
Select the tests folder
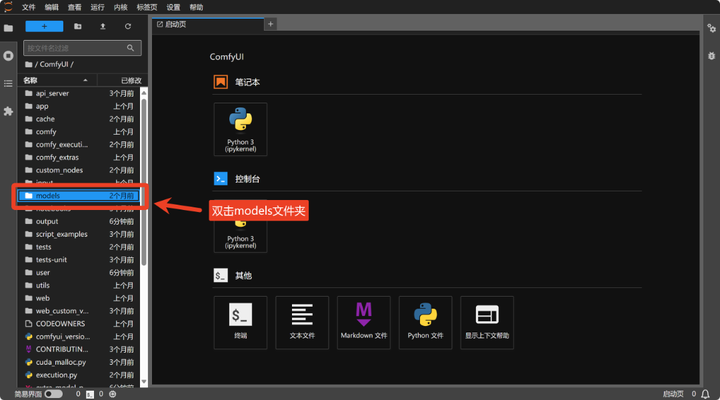pos(79,247)
